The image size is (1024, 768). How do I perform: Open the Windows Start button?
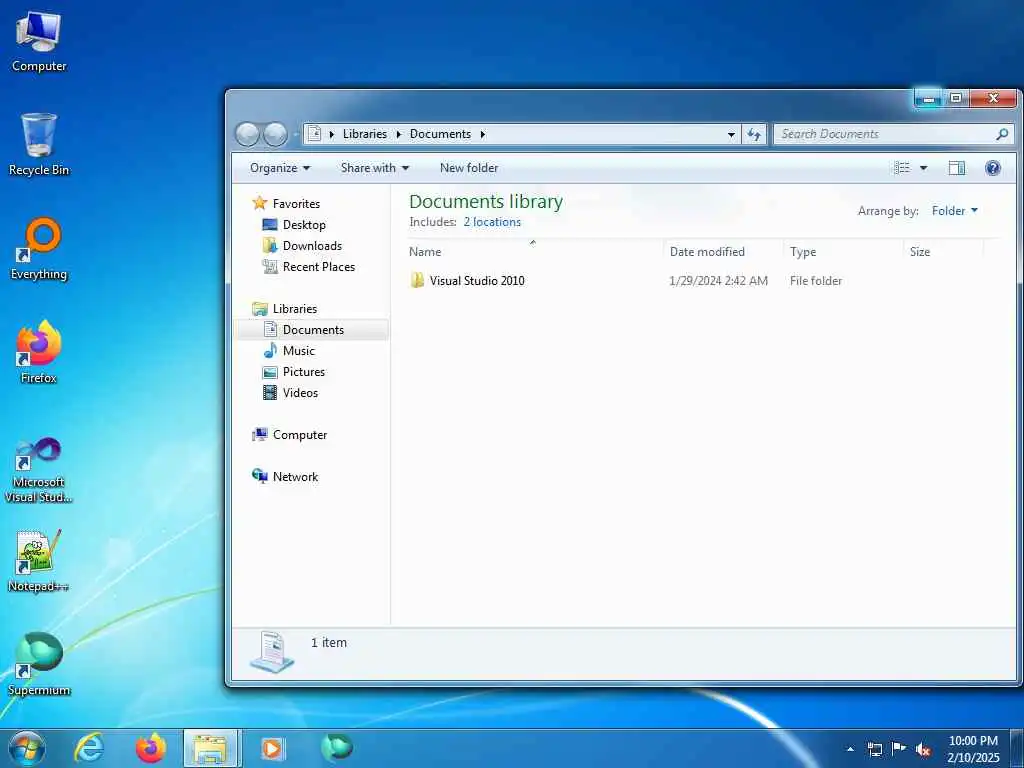[x=26, y=748]
